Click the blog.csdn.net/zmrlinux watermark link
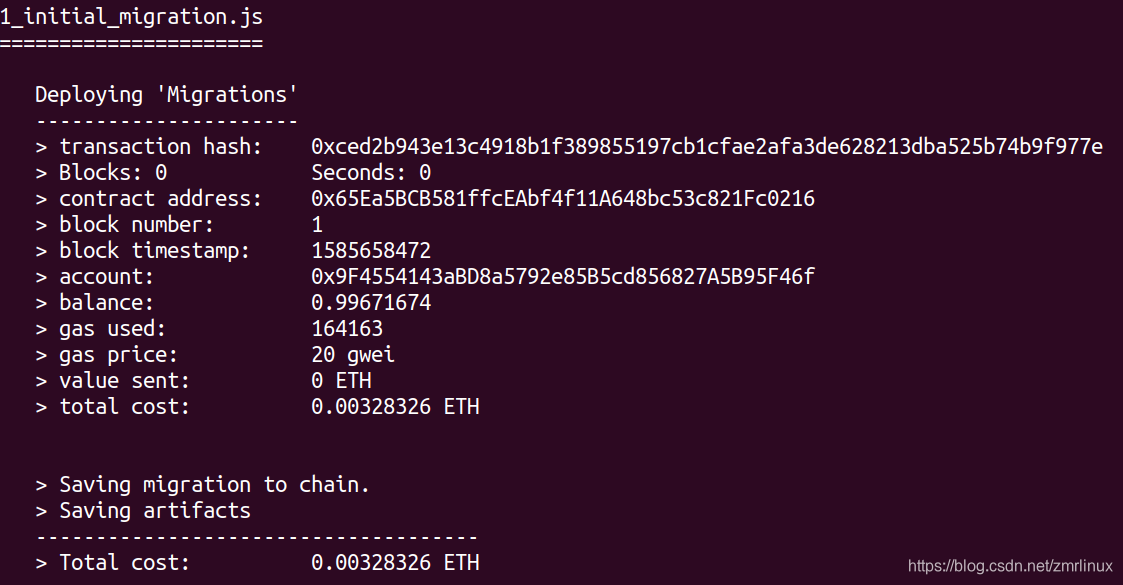The width and height of the screenshot is (1123, 585). click(1011, 566)
